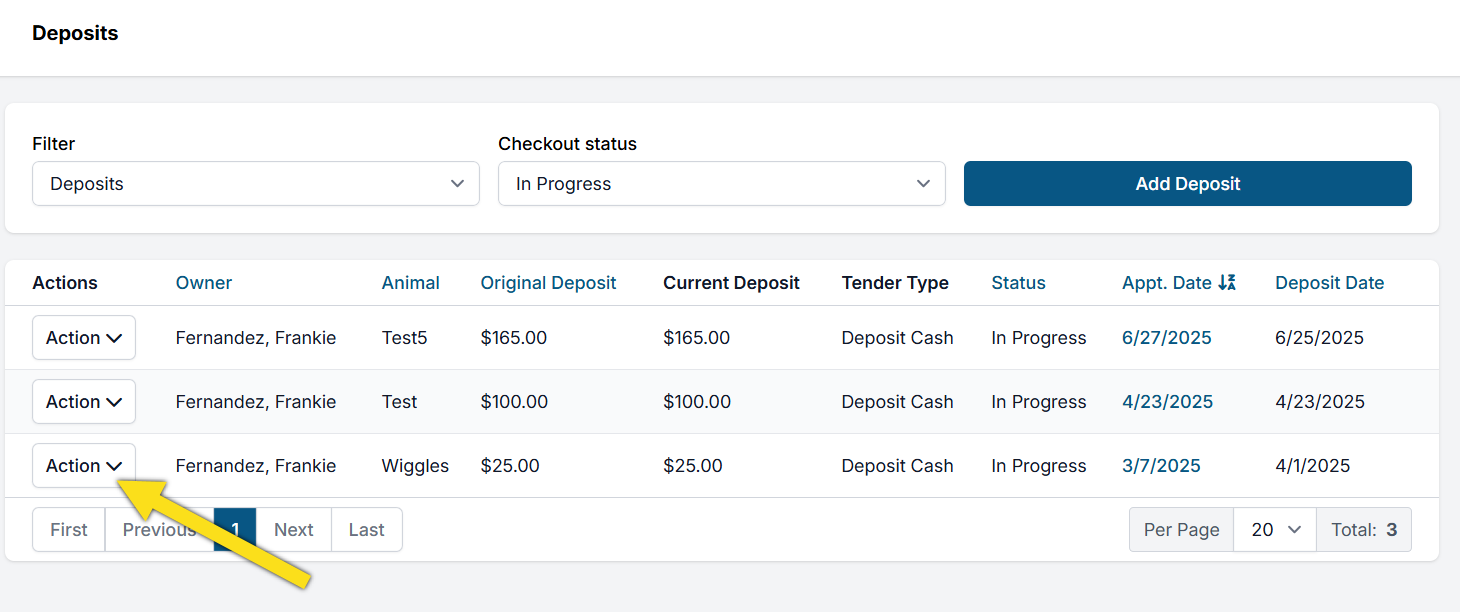Click the Add Deposit button
Viewport: 1460px width, 612px height.
point(1187,184)
